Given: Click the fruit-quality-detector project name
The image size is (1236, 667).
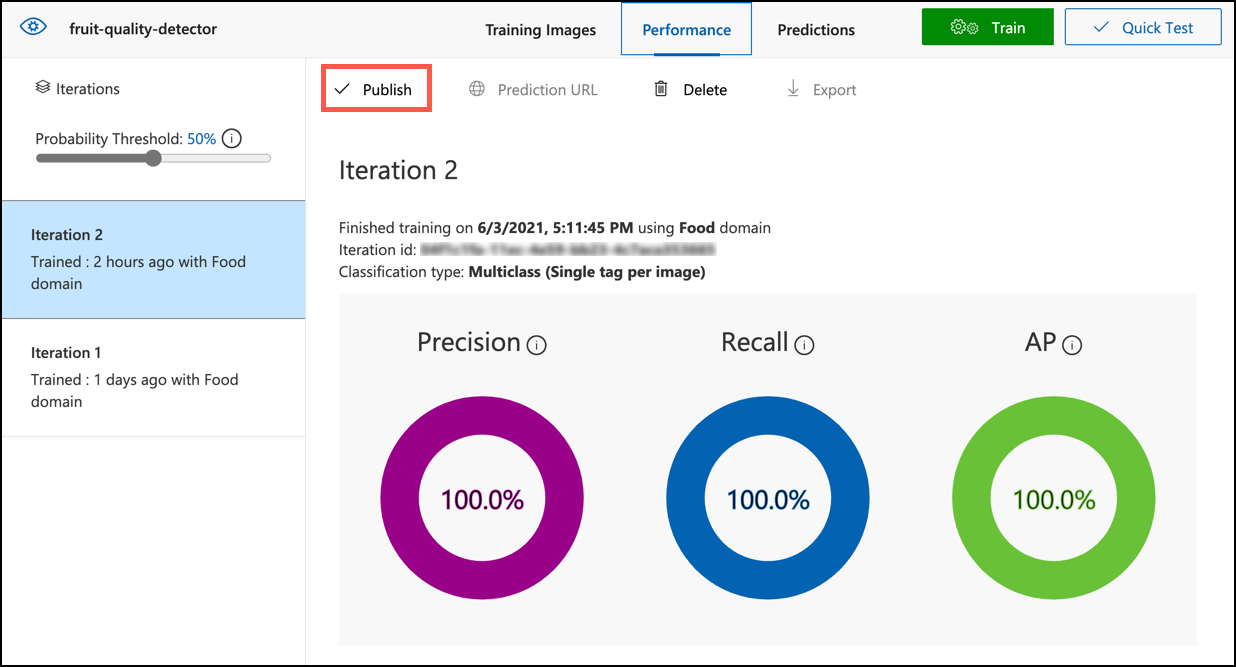Looking at the screenshot, I should pos(143,28).
